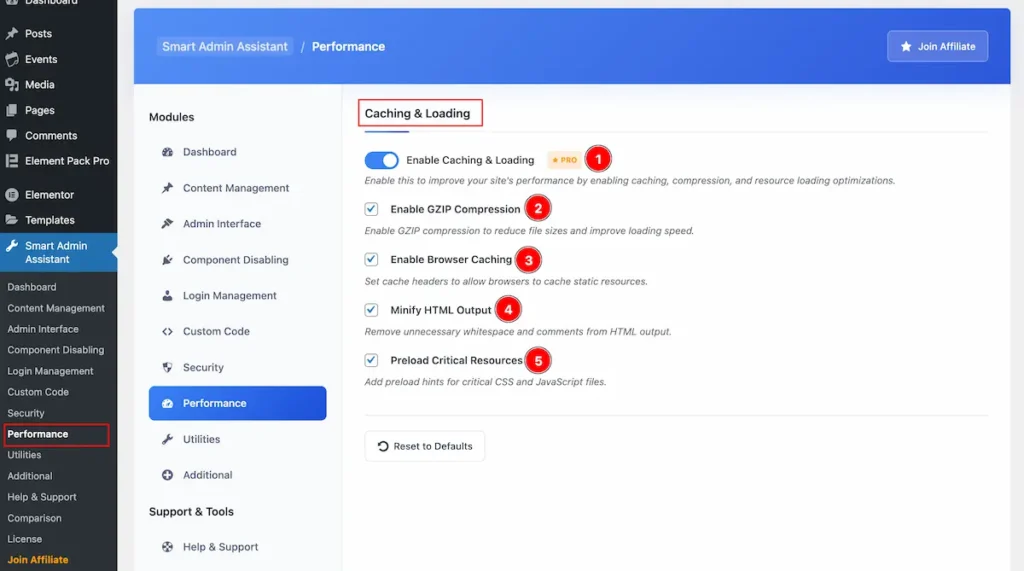Open Component Disabling submenu link in sidebar
Screen dimensions: 1024x571
(x=56, y=350)
